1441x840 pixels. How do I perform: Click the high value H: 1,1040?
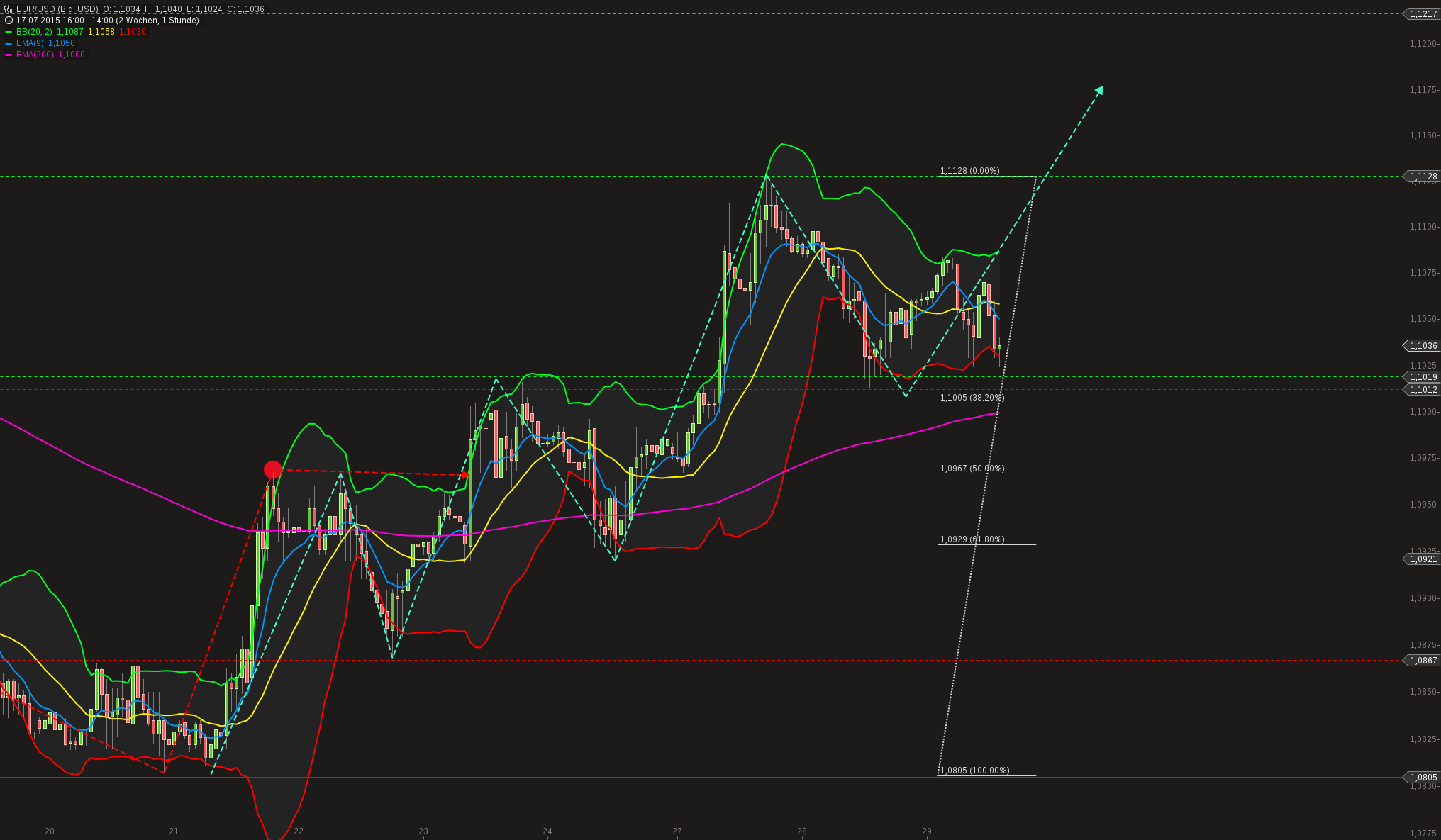coord(163,9)
